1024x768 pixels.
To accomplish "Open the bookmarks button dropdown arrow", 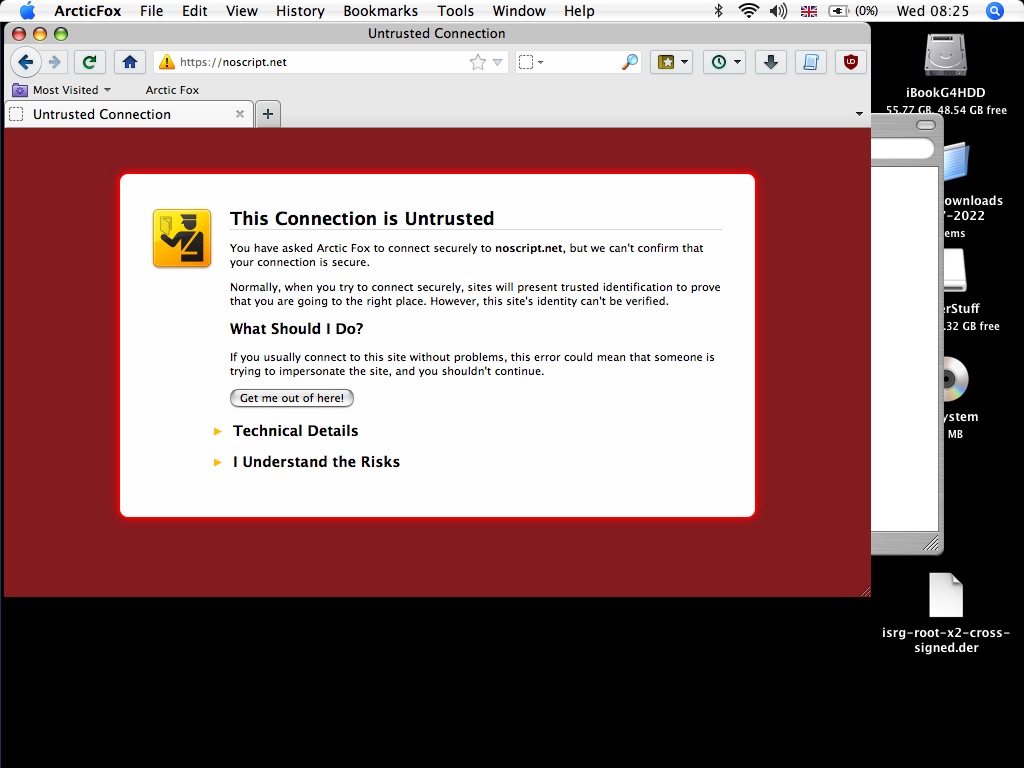I will tap(684, 62).
